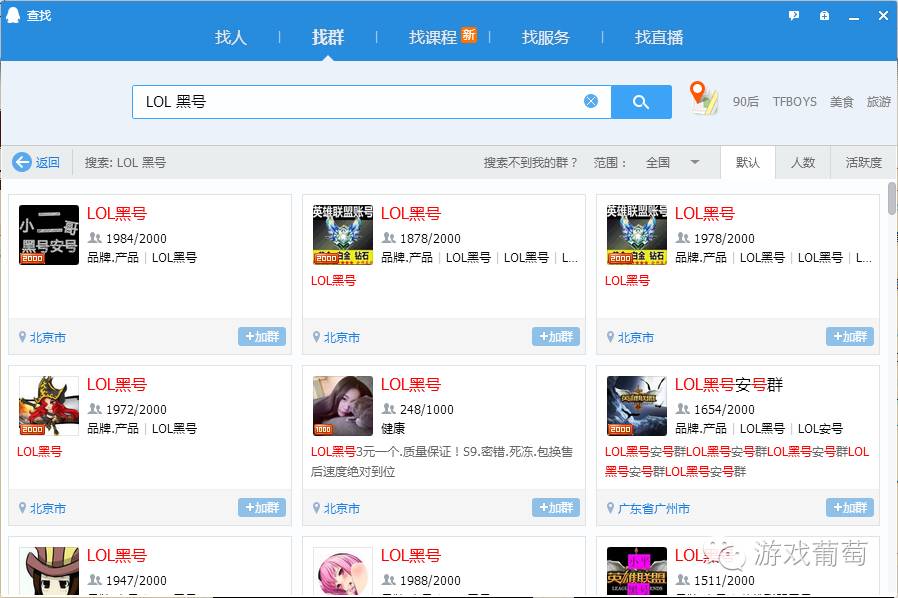
Task: Click the back arrow icon next to 返回
Action: pos(21,162)
